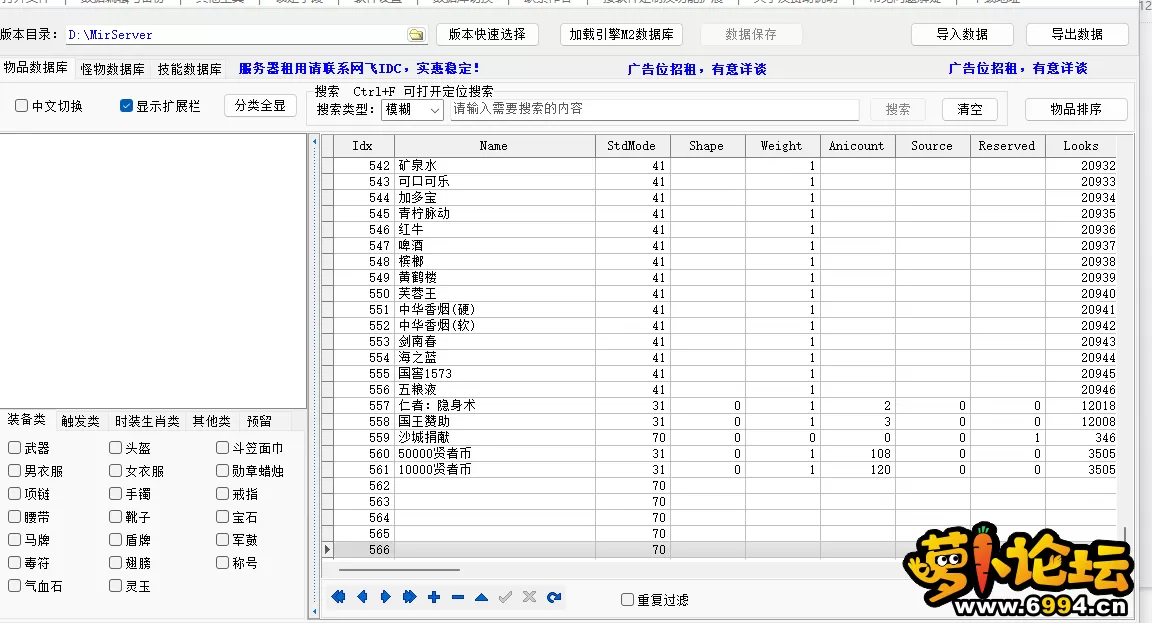Check the 称号 checkbox
This screenshot has width=1152, height=623.
pos(223,563)
